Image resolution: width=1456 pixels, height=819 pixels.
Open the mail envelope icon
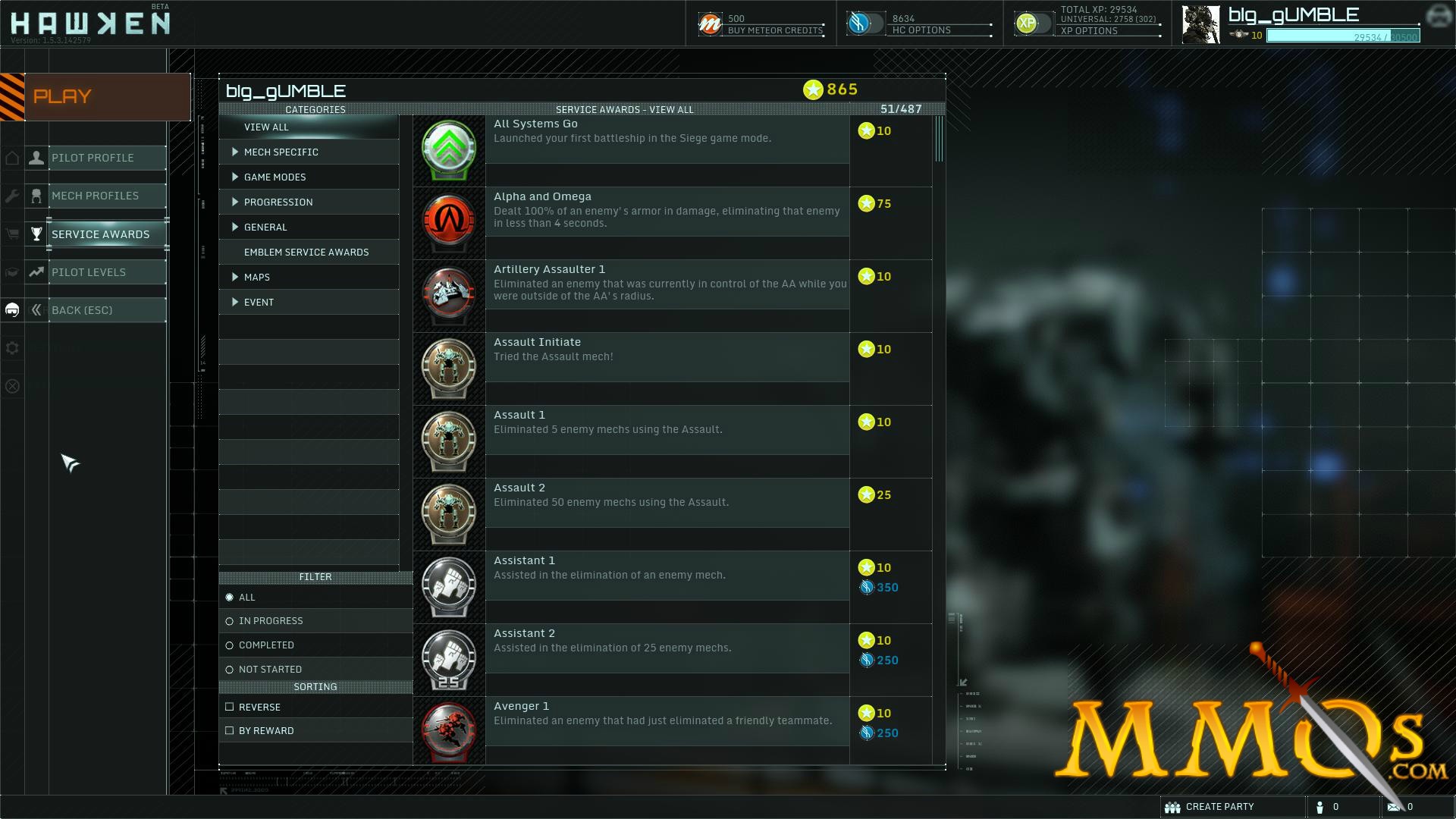[1394, 807]
